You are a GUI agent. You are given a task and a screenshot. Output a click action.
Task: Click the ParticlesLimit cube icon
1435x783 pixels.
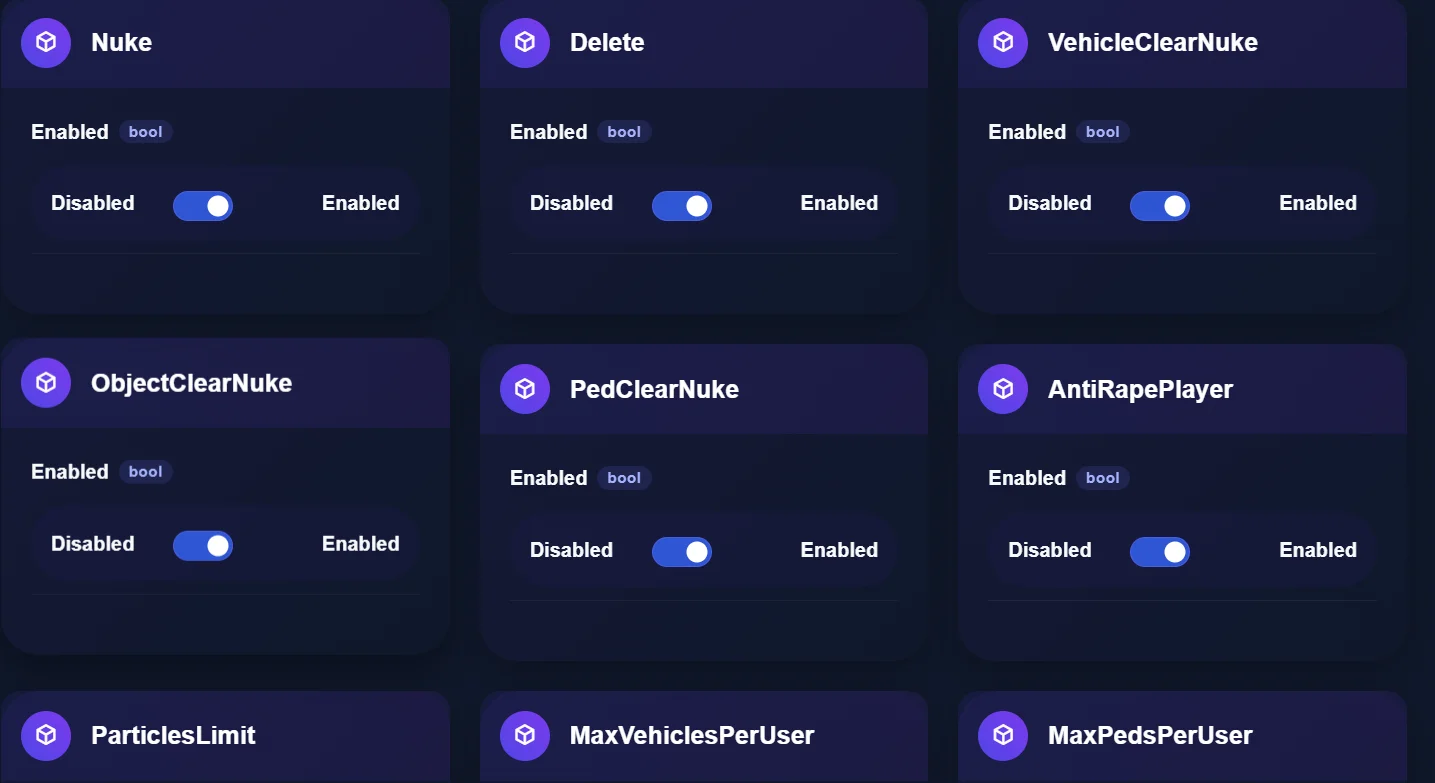pyautogui.click(x=46, y=736)
